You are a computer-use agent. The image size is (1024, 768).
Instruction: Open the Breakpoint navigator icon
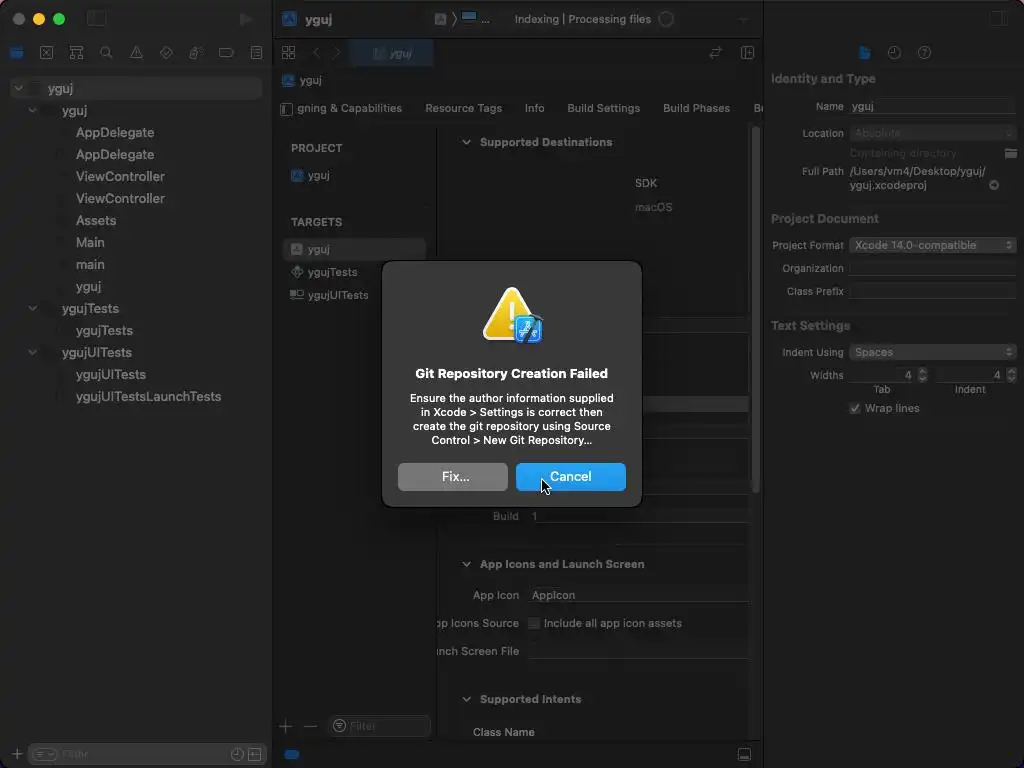point(226,53)
